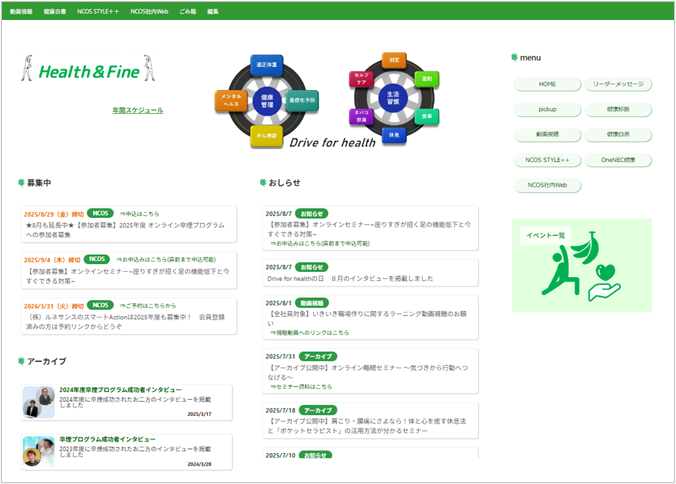Click the イベント一覧 banner image

point(581,266)
